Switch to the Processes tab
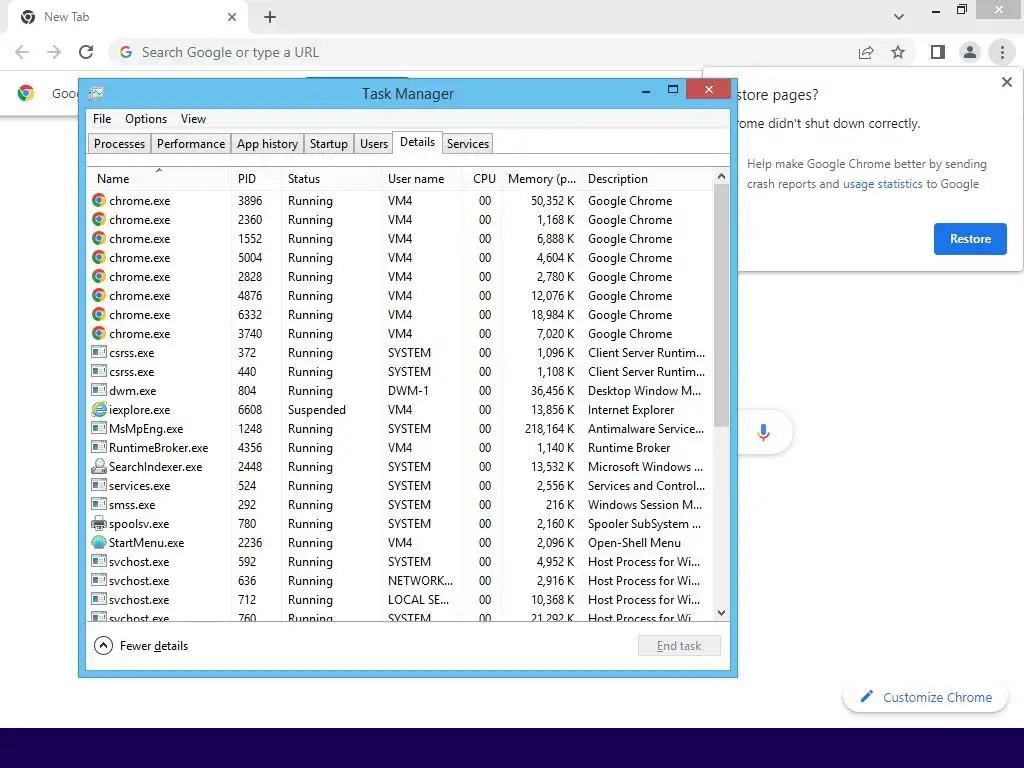The height and width of the screenshot is (768, 1024). [120, 144]
